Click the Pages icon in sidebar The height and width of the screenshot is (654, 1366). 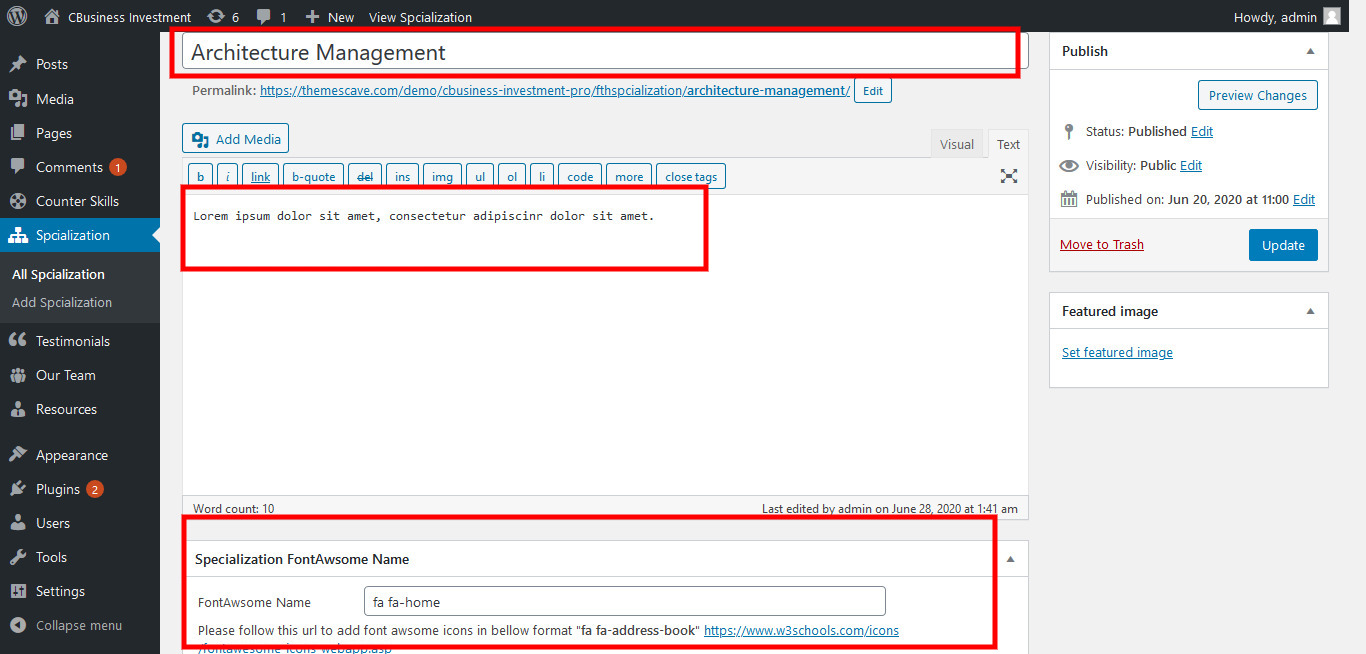pos(18,133)
